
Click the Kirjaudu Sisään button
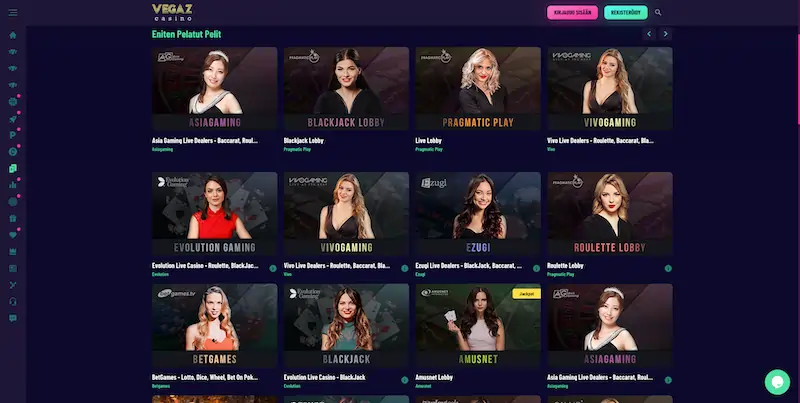[572, 12]
